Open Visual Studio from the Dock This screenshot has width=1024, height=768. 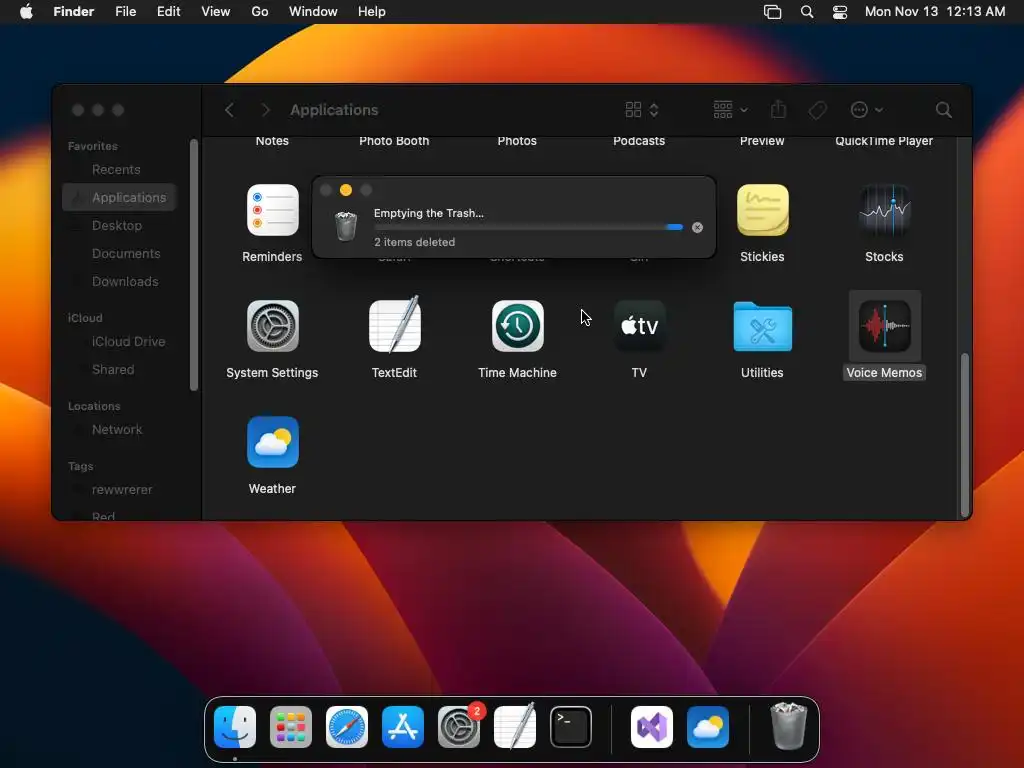[x=652, y=727]
